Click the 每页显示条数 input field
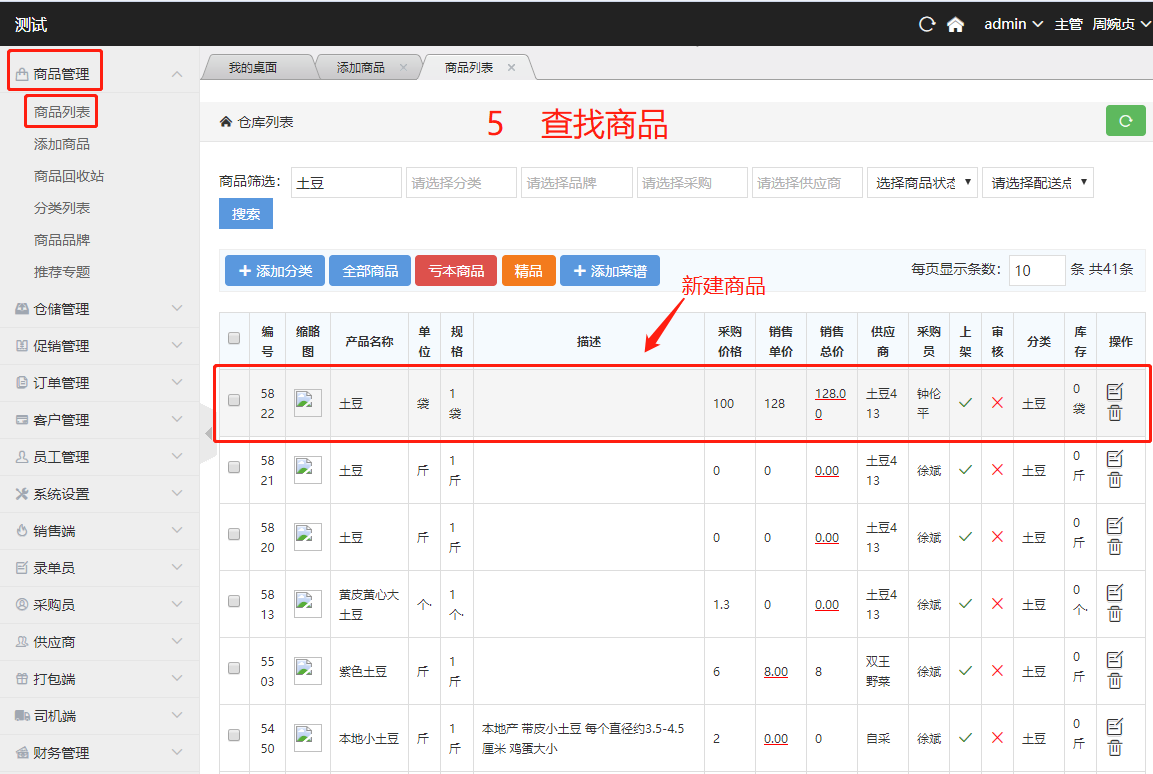 pos(1036,270)
